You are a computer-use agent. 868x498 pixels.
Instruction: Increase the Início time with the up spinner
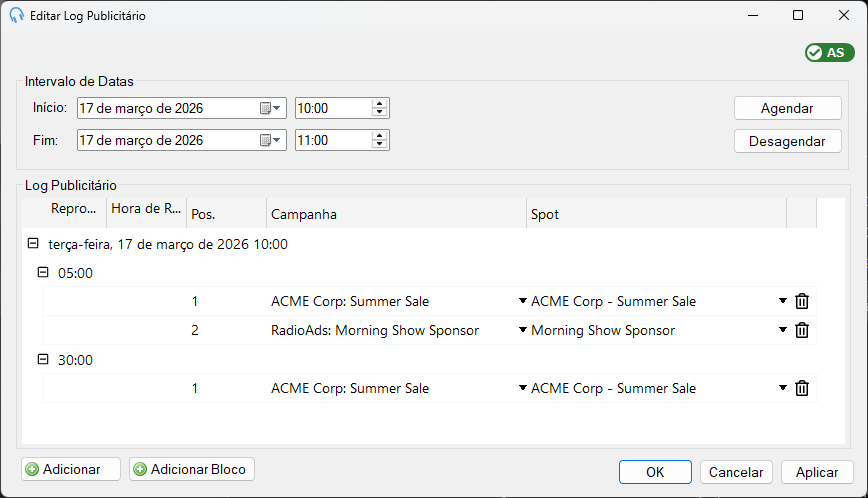380,104
